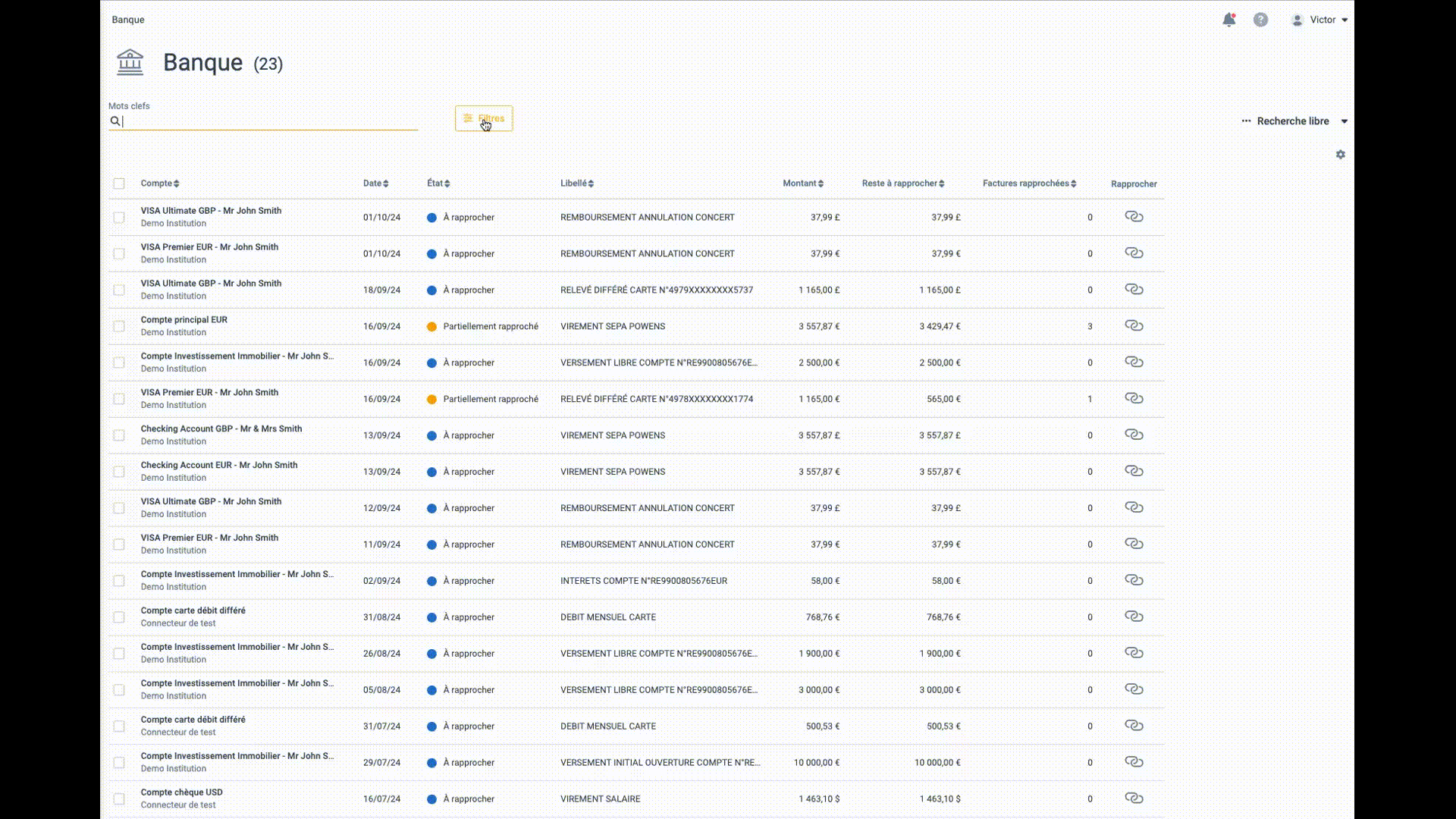Open the notifications bell
The image size is (1456, 819).
pos(1228,20)
